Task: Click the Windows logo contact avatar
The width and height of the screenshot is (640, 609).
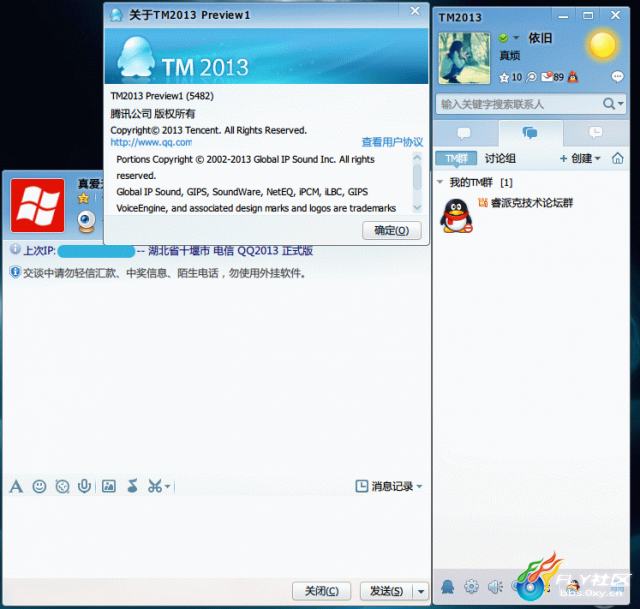Action: pos(38,205)
